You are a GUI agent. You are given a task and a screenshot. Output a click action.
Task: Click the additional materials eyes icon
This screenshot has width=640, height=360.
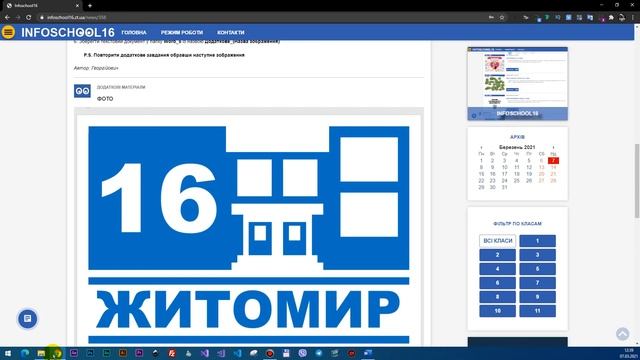point(82,91)
